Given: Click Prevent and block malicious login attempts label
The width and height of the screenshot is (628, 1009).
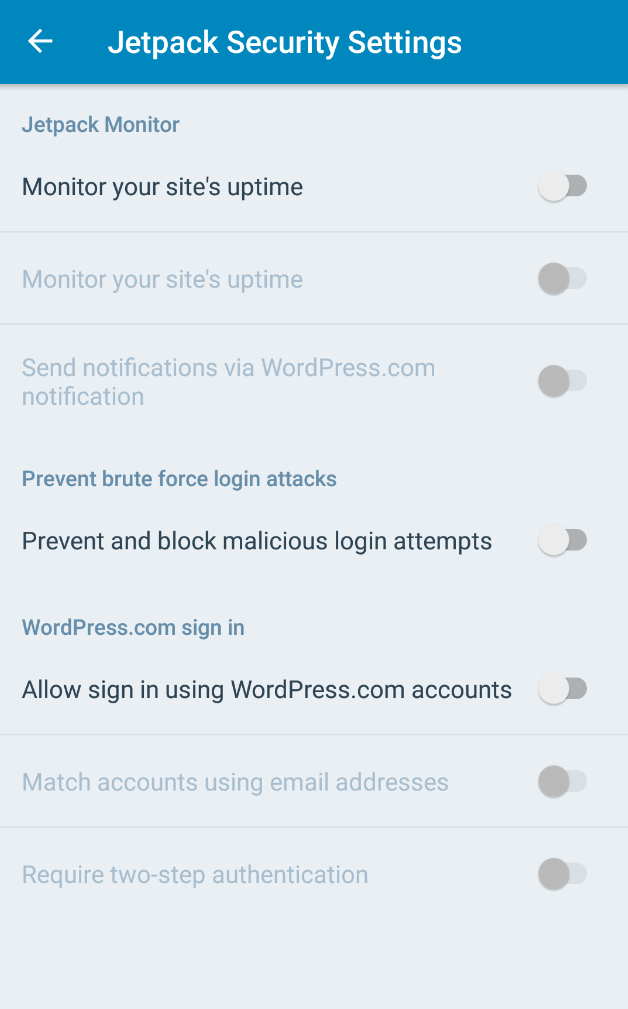Looking at the screenshot, I should pos(257,541).
